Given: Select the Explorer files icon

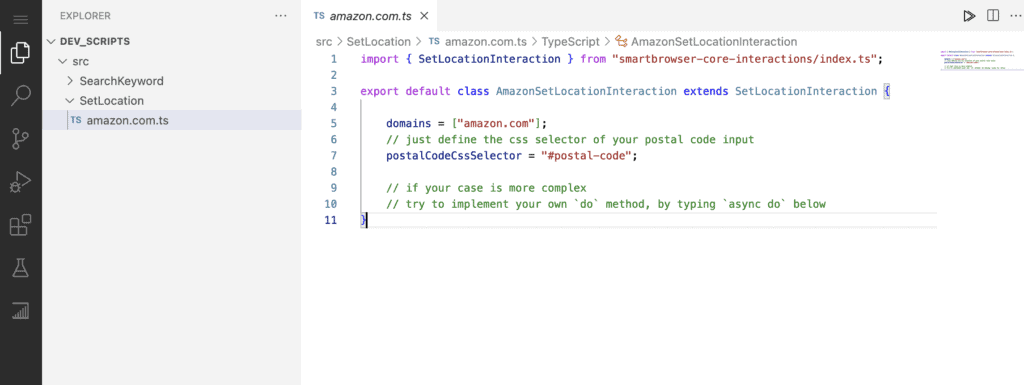Looking at the screenshot, I should tap(21, 53).
